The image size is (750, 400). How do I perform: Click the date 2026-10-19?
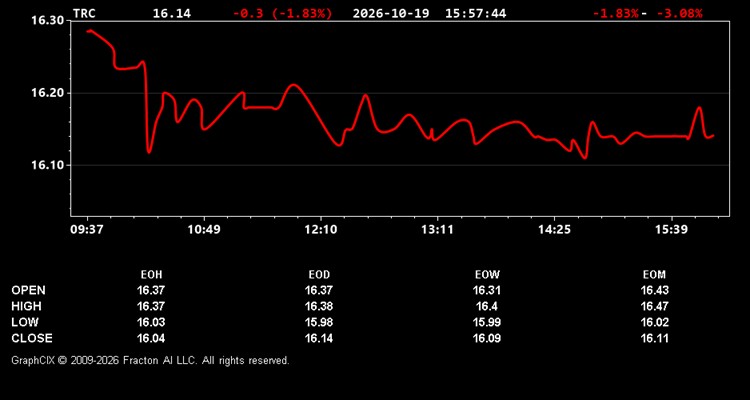click(x=392, y=13)
